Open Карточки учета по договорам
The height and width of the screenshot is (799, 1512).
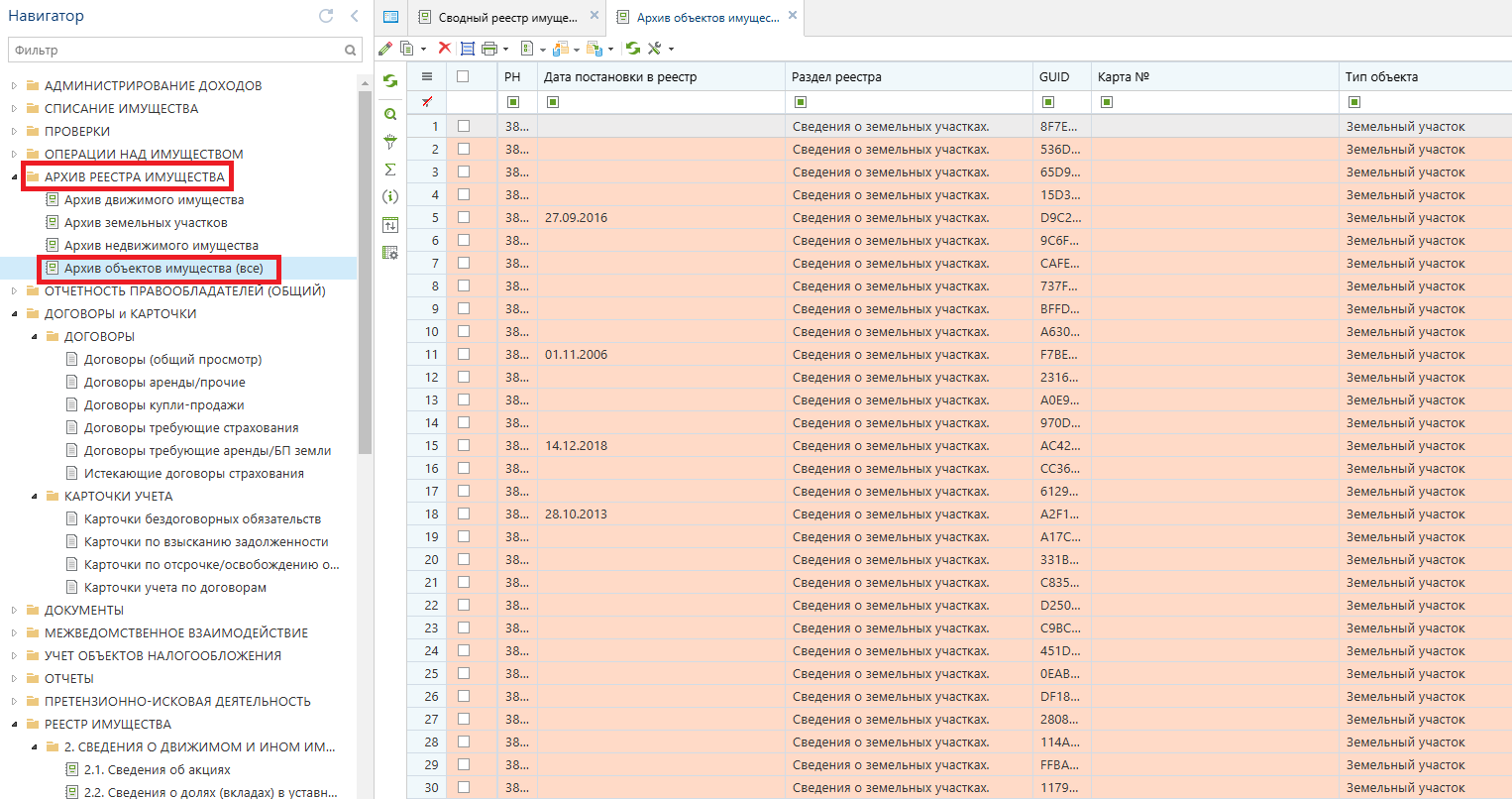click(x=175, y=587)
